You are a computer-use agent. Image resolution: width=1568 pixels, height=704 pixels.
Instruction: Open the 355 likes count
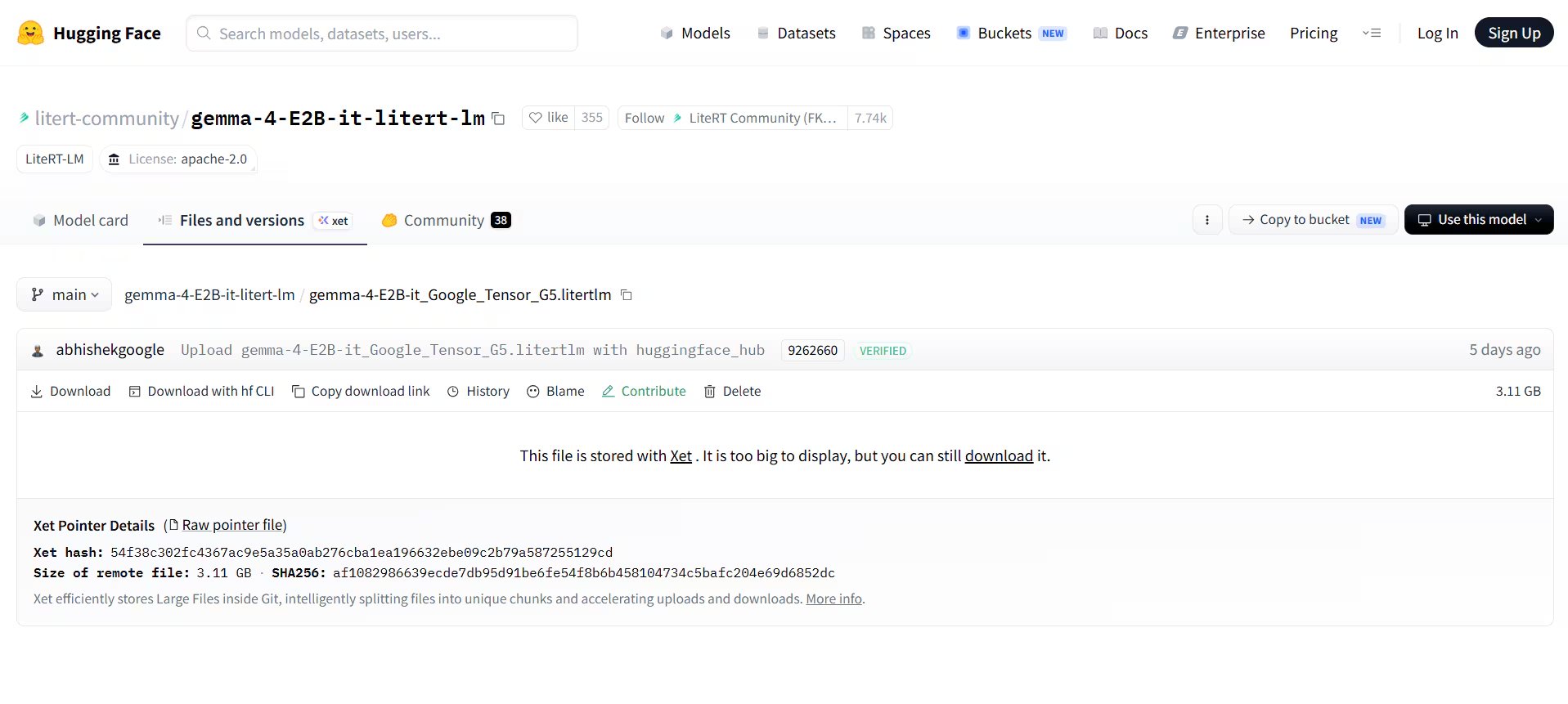[x=591, y=118]
